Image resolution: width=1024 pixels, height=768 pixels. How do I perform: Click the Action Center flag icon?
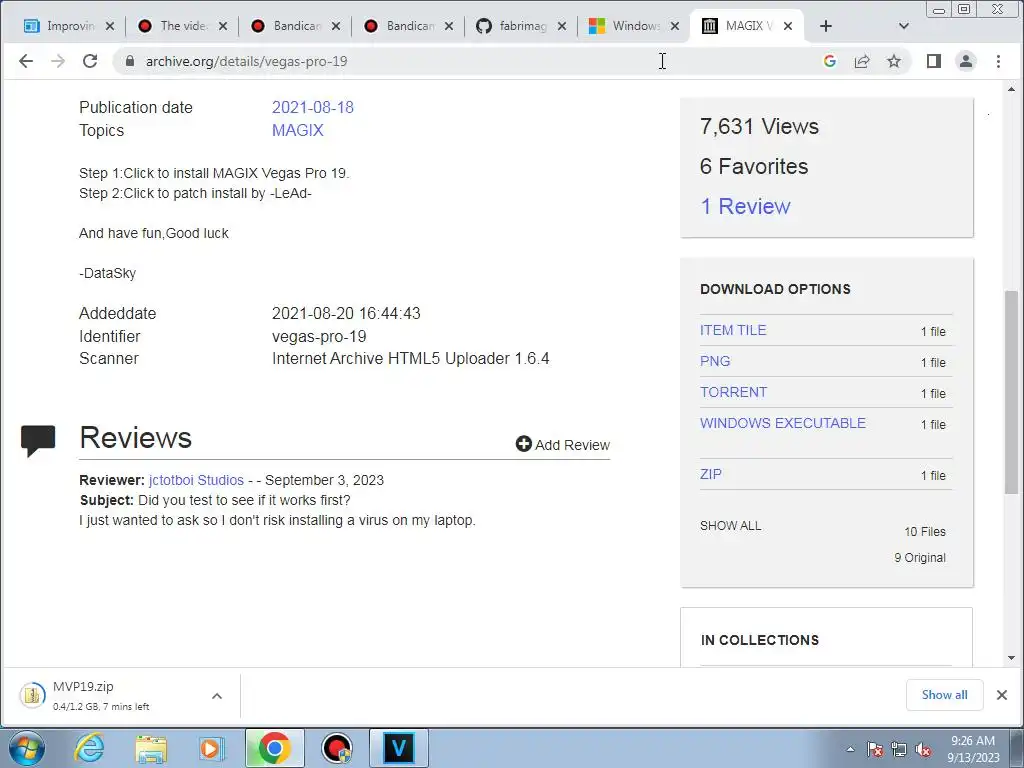point(875,749)
